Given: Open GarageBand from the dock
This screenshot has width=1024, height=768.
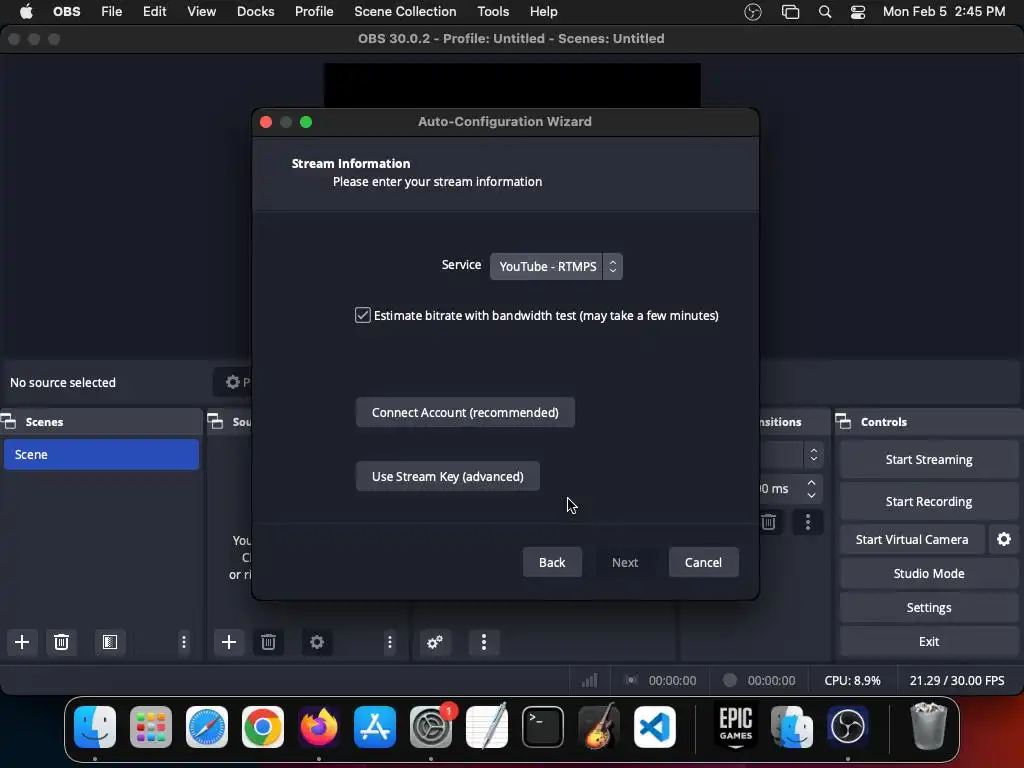Looking at the screenshot, I should [x=599, y=727].
